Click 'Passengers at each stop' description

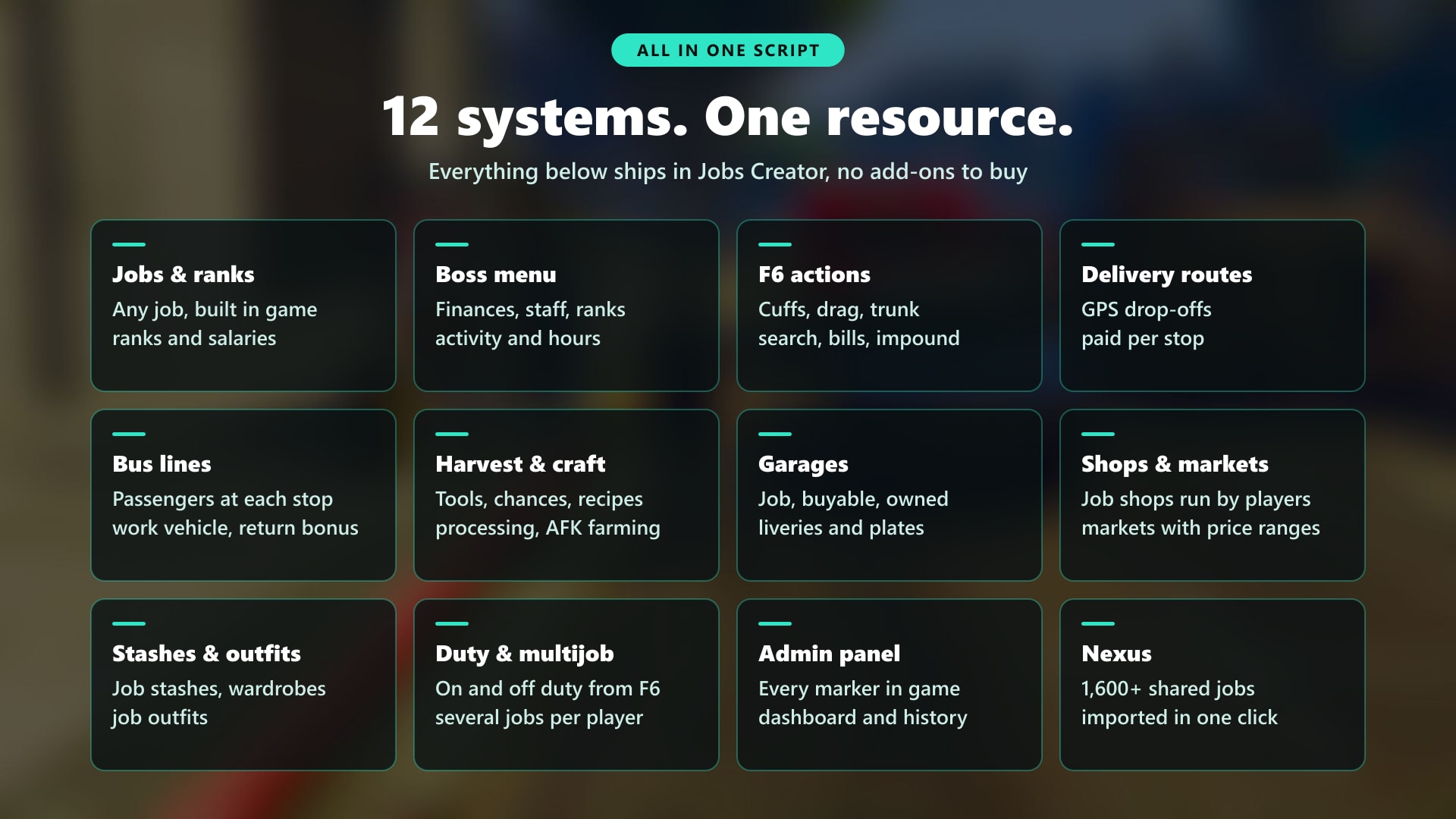(x=223, y=500)
